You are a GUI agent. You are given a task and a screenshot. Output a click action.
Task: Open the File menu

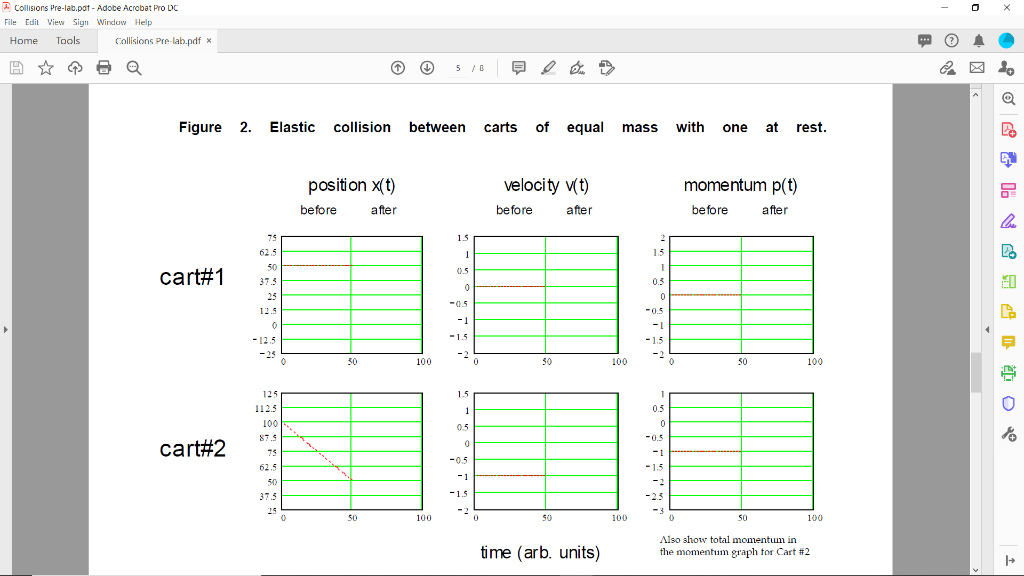[x=10, y=21]
